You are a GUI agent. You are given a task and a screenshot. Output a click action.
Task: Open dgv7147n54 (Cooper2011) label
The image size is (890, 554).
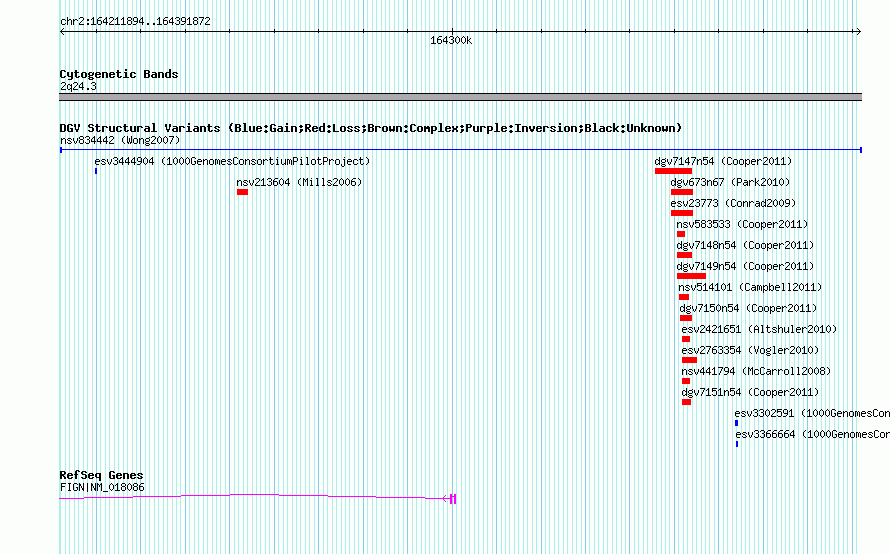tap(723, 161)
